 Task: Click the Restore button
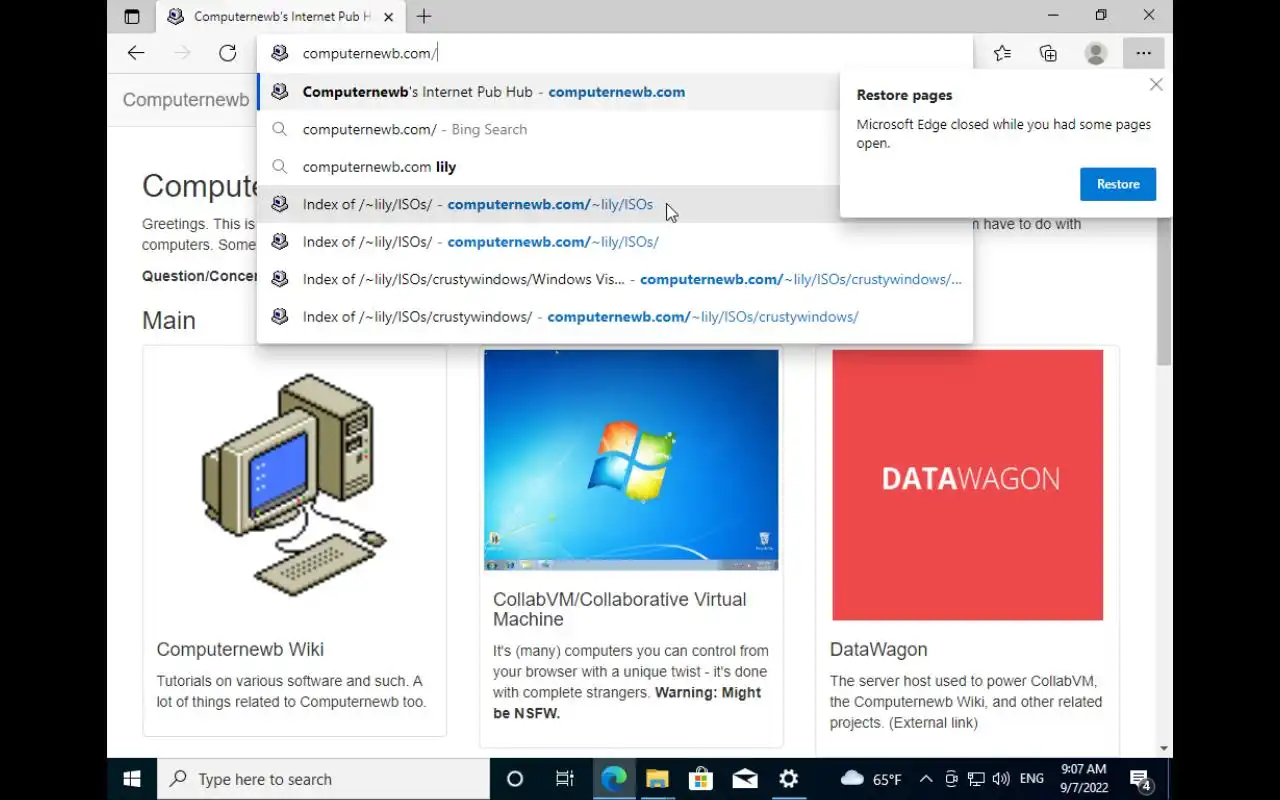point(1118,184)
